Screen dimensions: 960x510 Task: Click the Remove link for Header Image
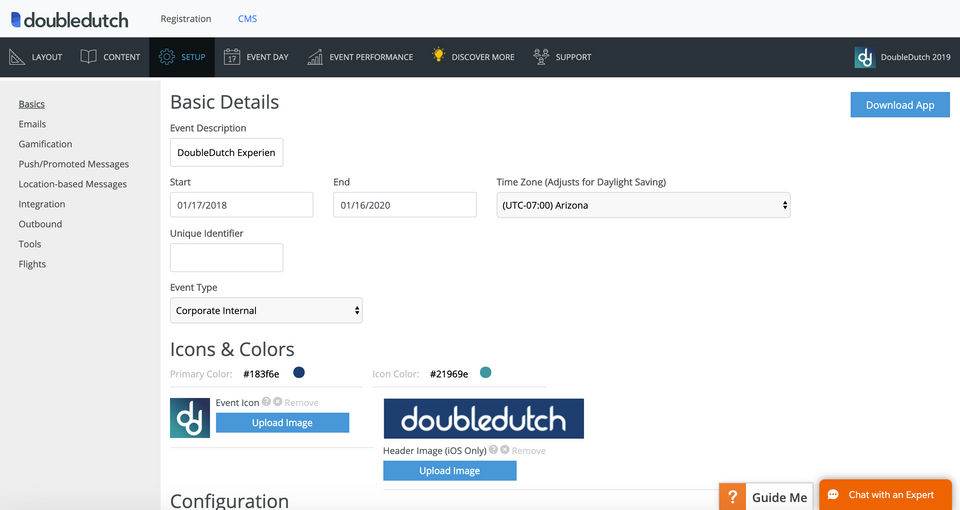(x=528, y=451)
